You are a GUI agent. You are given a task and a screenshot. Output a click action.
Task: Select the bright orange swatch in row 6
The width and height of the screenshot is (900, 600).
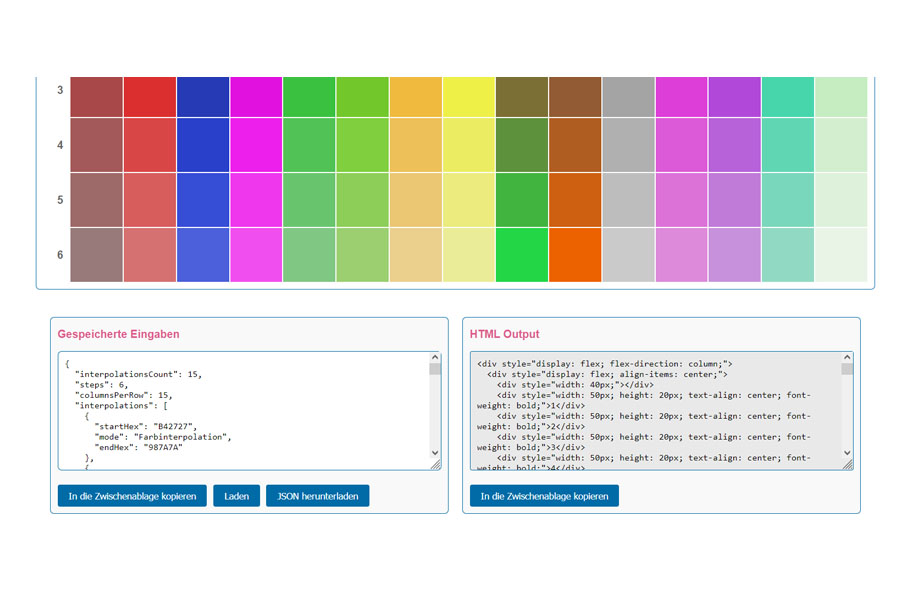[575, 255]
